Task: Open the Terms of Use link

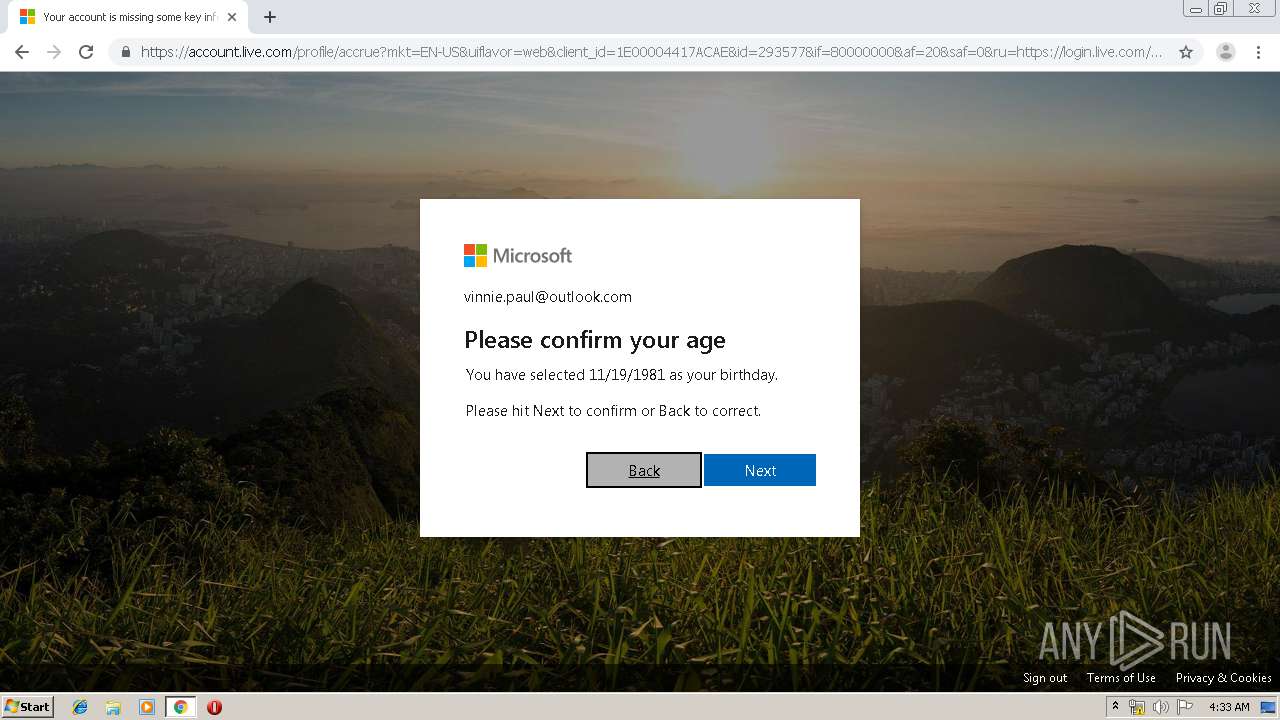Action: (x=1121, y=678)
